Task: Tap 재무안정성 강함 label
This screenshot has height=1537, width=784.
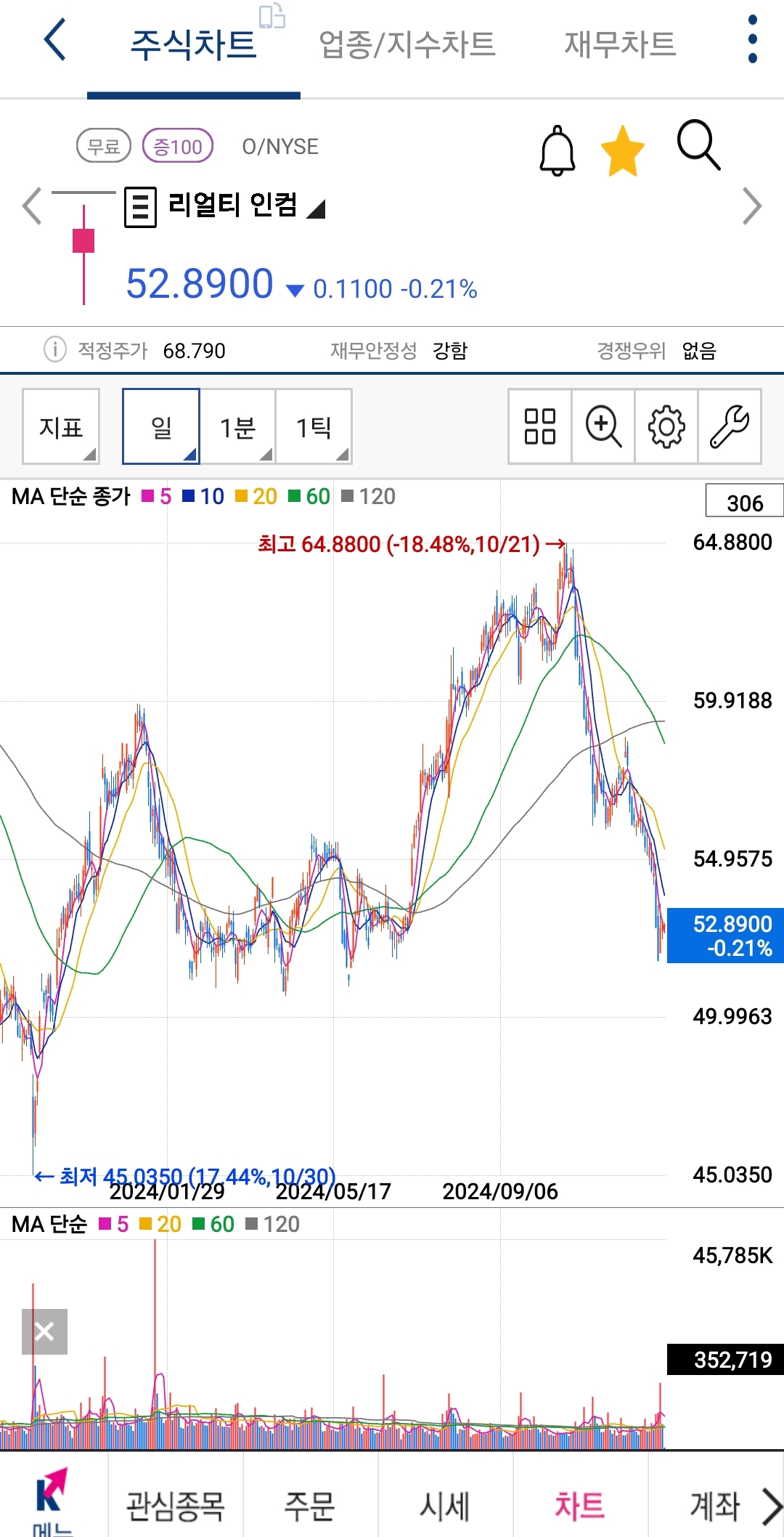Action: coord(399,351)
